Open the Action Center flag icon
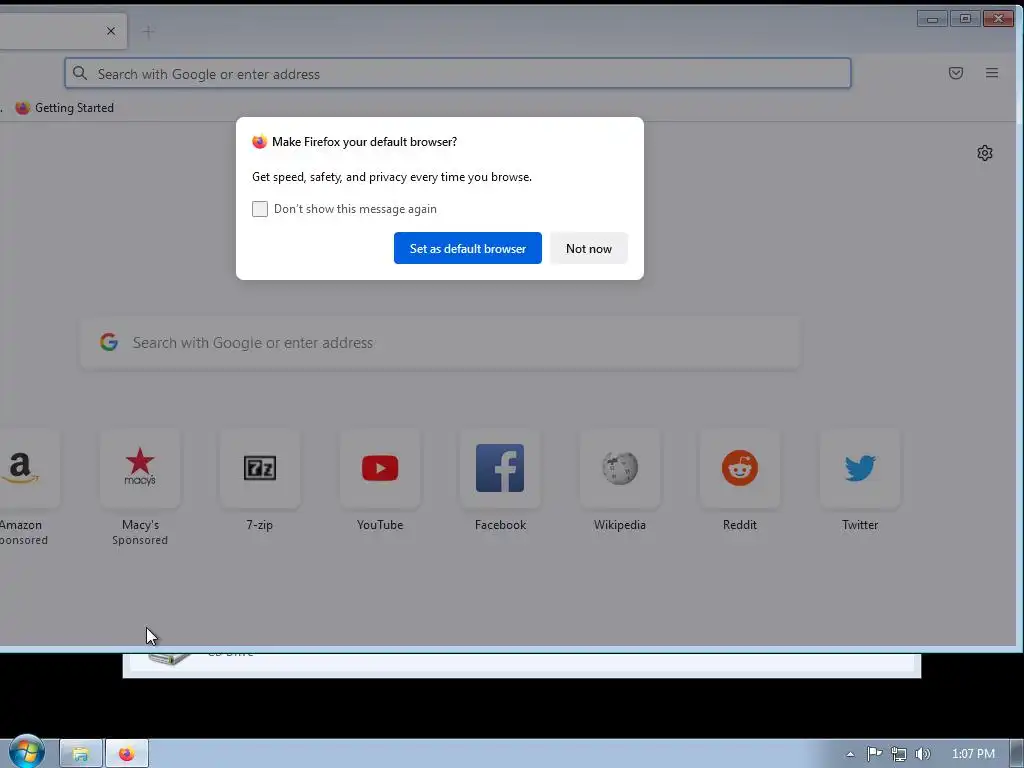Screen dimensions: 1024x768 pos(874,754)
